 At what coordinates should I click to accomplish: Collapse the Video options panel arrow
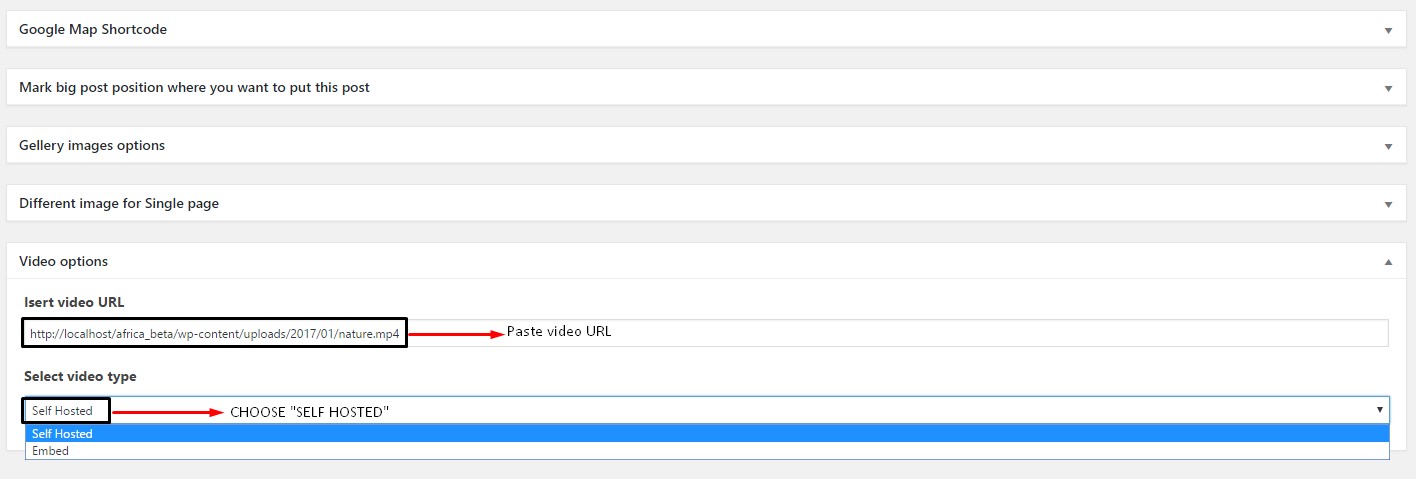click(x=1388, y=262)
